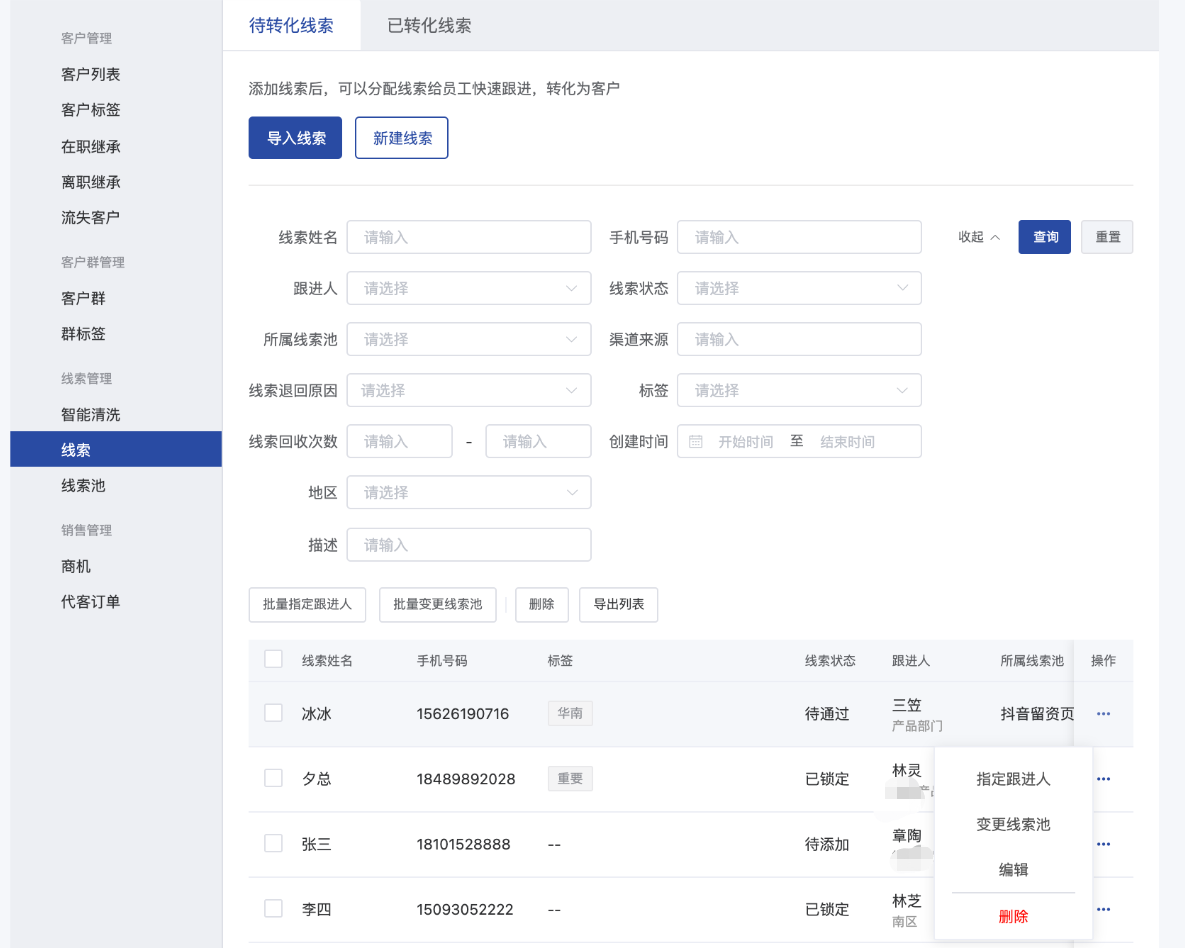Open more actions for 李四 row
Screen dimensions: 1185x948
(1103, 909)
